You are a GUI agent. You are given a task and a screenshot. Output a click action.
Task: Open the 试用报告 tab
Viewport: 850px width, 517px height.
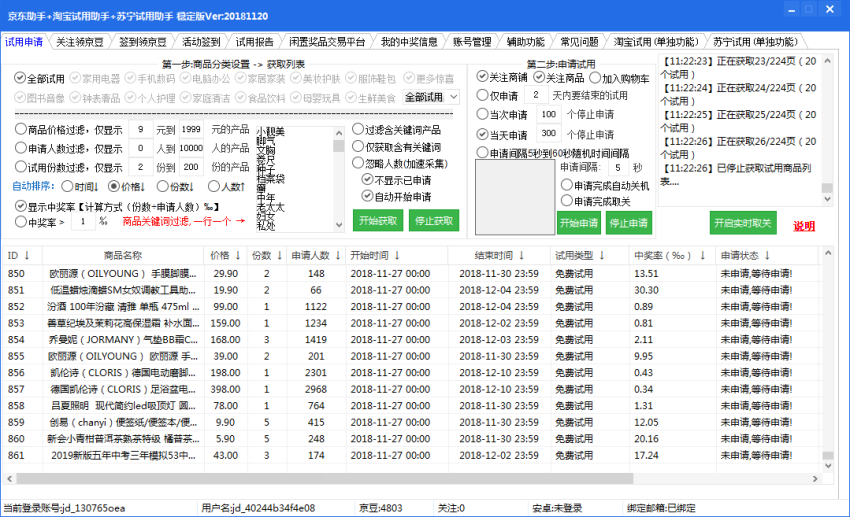click(x=254, y=42)
